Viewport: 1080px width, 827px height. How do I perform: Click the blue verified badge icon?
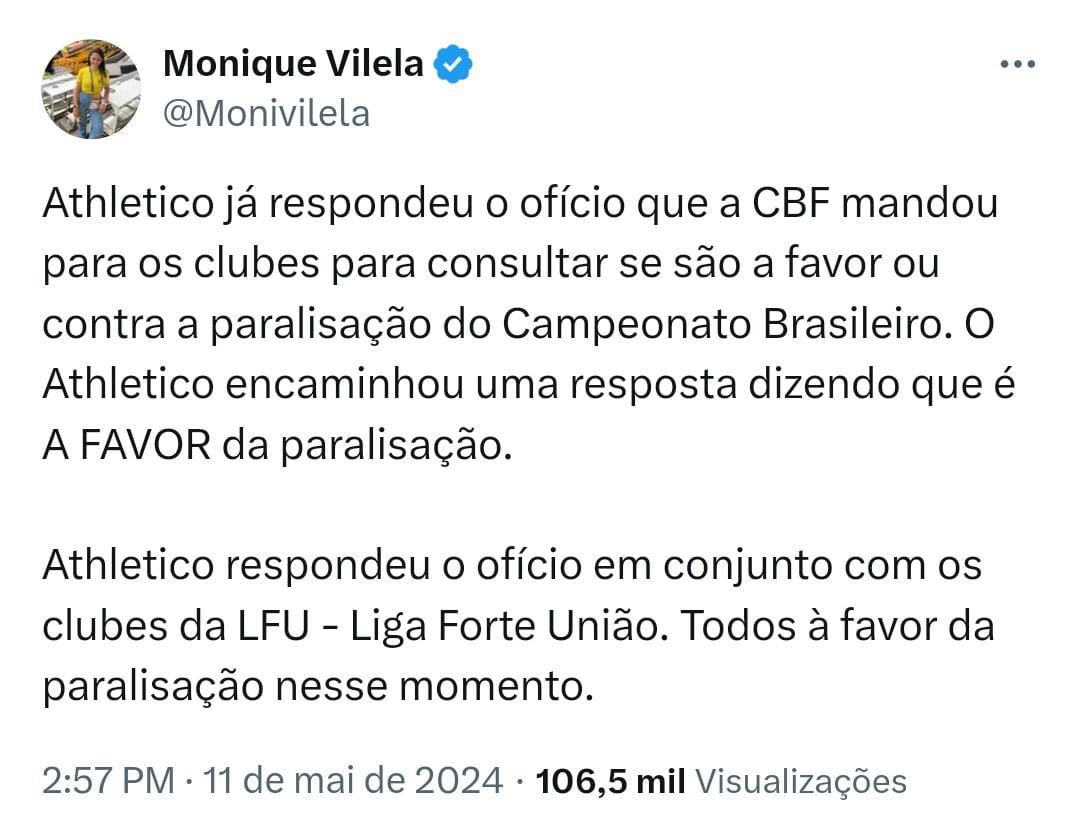click(453, 64)
